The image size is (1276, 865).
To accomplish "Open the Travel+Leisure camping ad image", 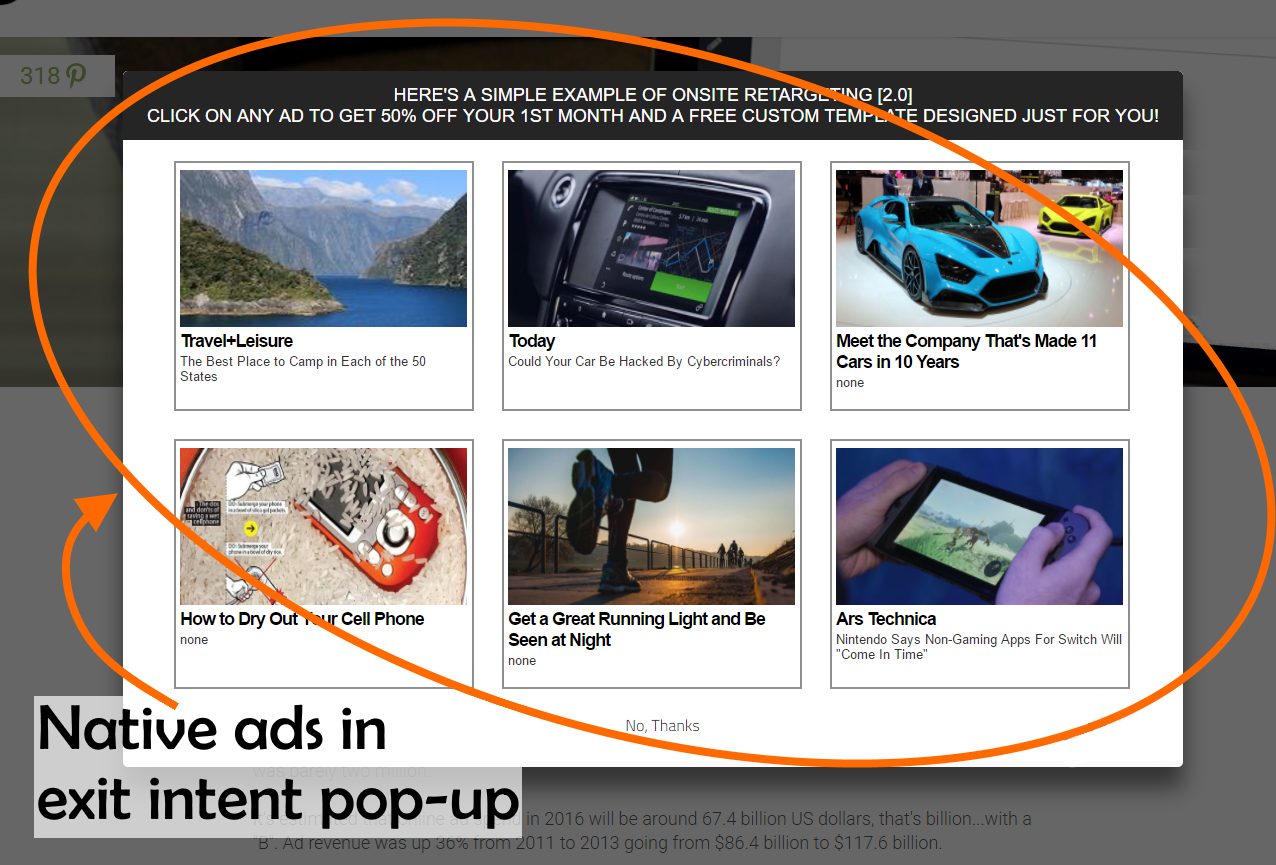I will 322,248.
